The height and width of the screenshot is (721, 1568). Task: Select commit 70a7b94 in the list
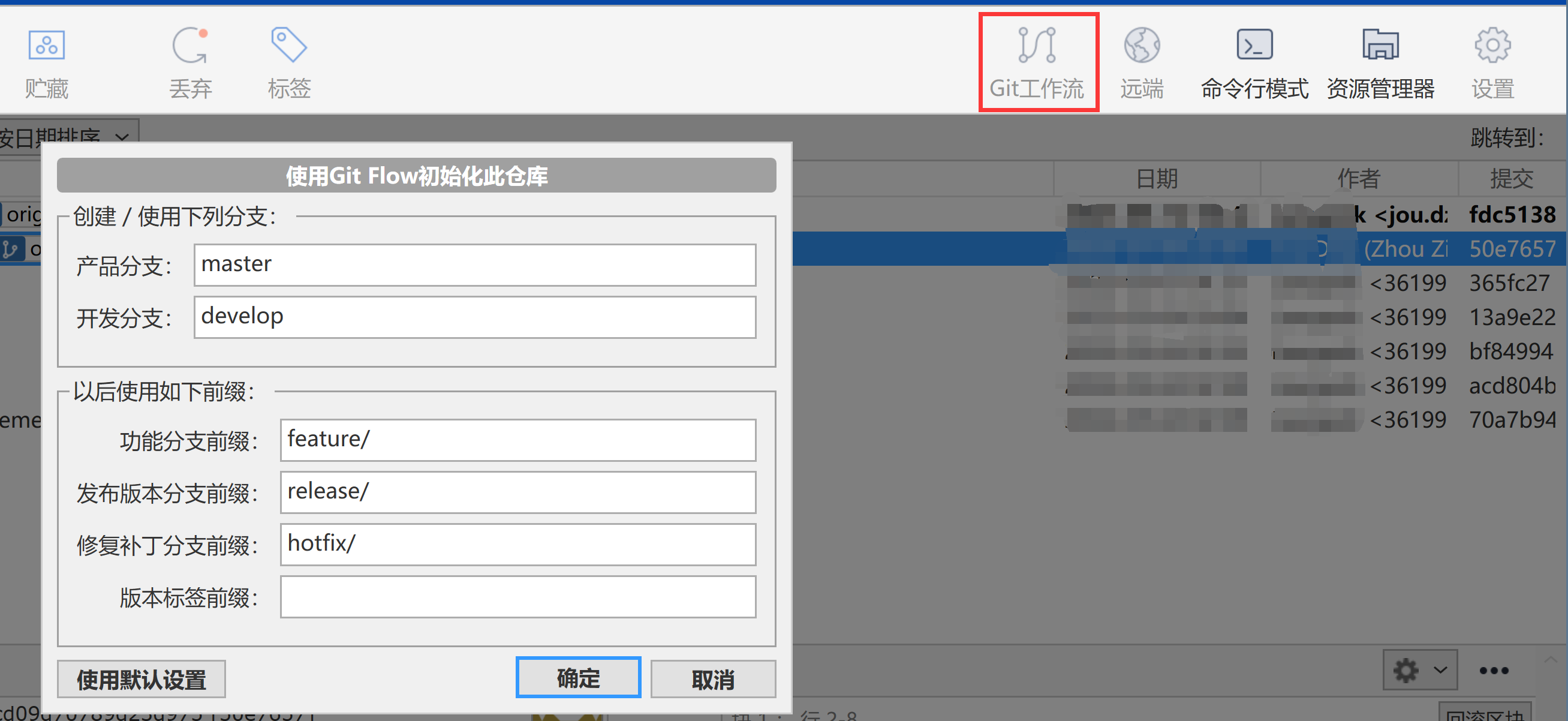[x=1512, y=419]
